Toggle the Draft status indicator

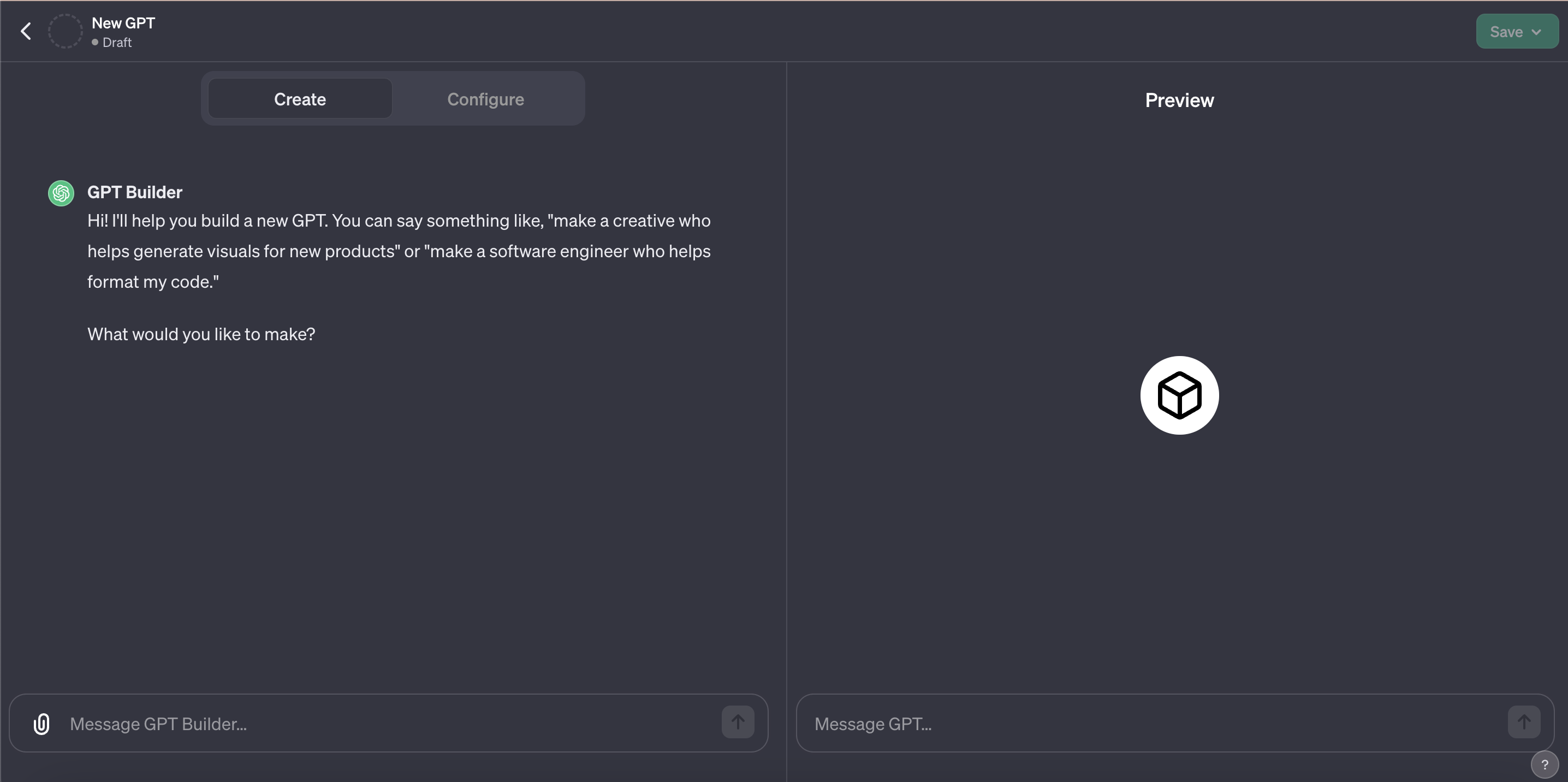click(96, 43)
